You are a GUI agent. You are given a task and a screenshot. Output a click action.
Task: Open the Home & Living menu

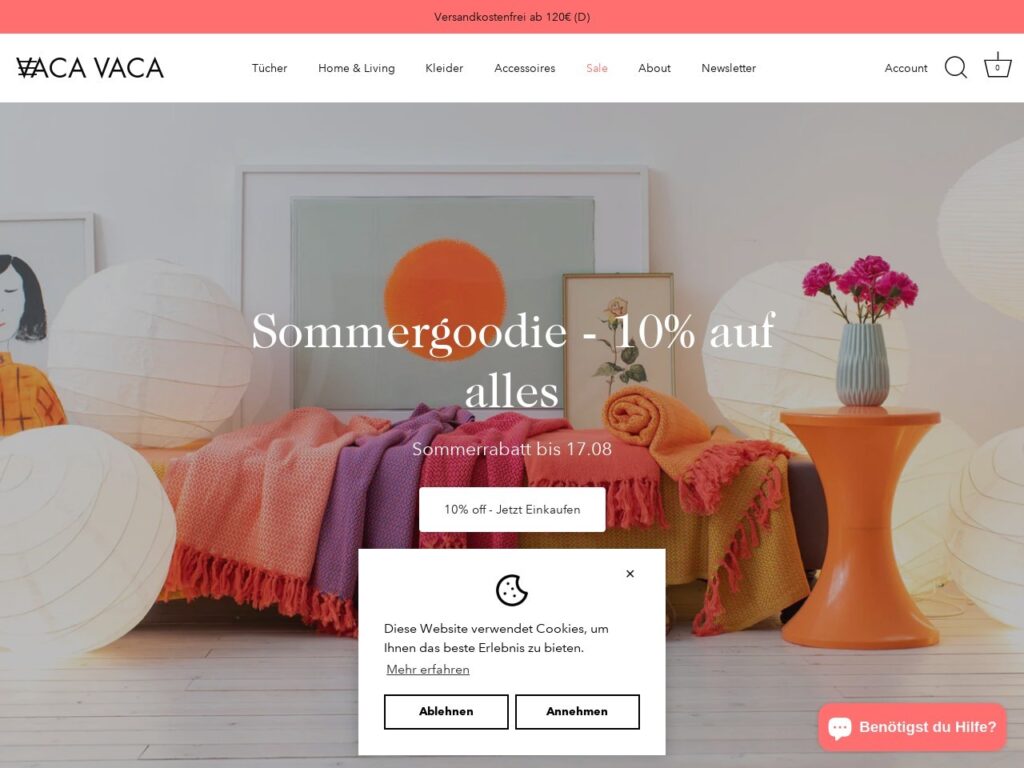[356, 68]
